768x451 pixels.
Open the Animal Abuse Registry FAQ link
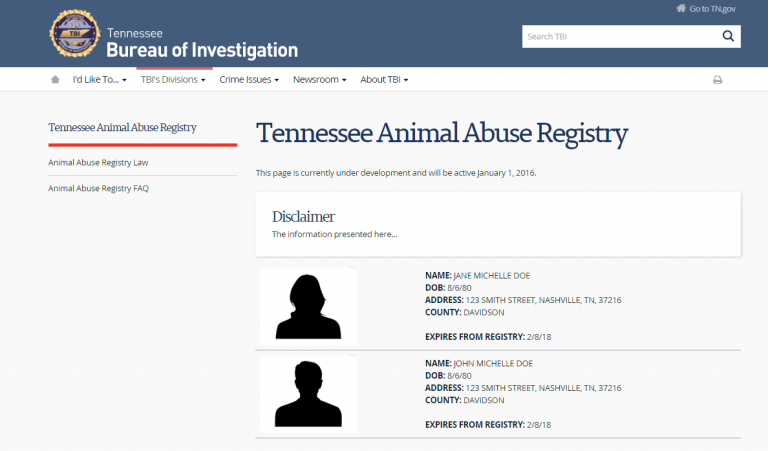(x=98, y=188)
